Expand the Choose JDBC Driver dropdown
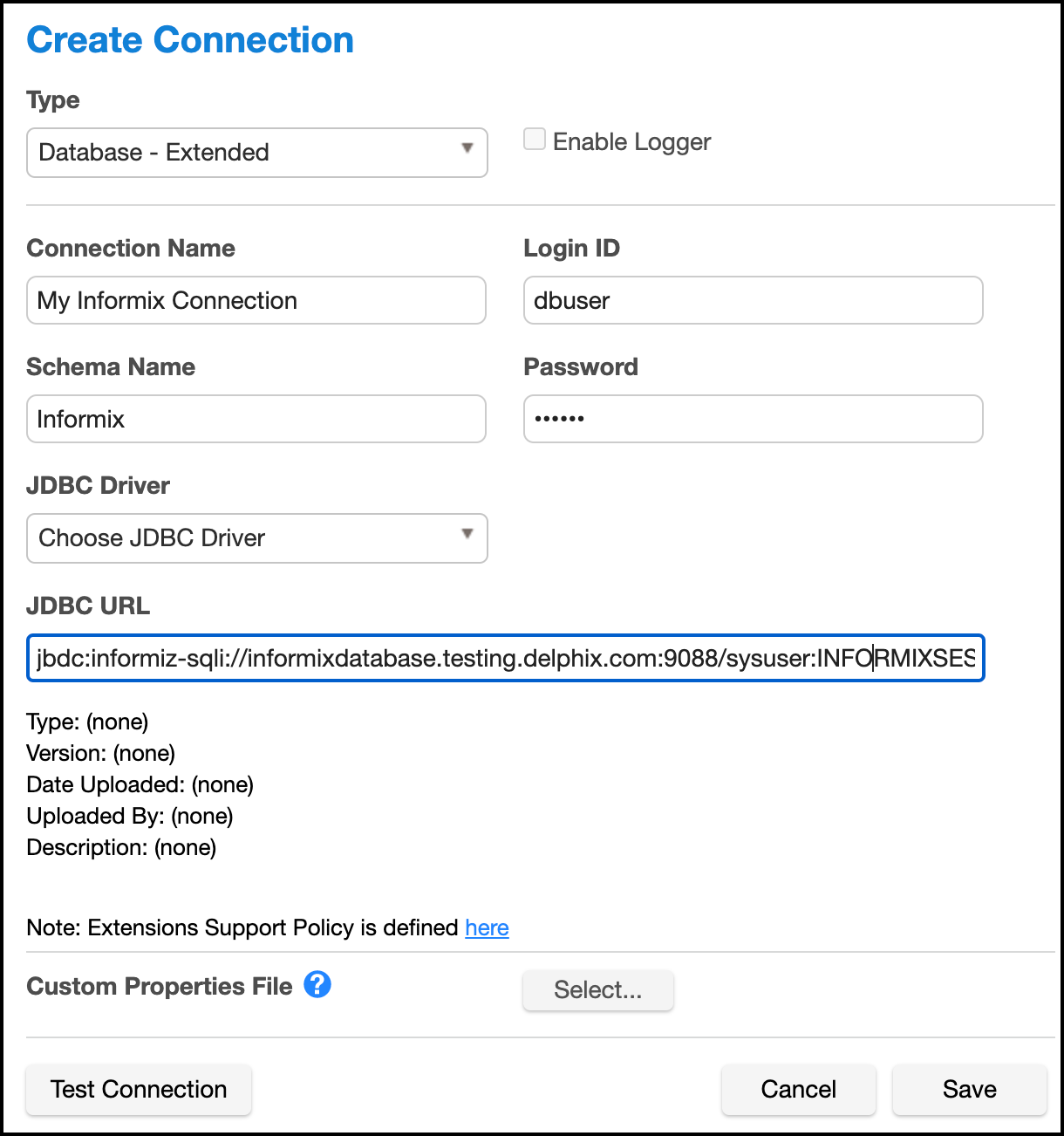This screenshot has width=1064, height=1136. (x=256, y=538)
